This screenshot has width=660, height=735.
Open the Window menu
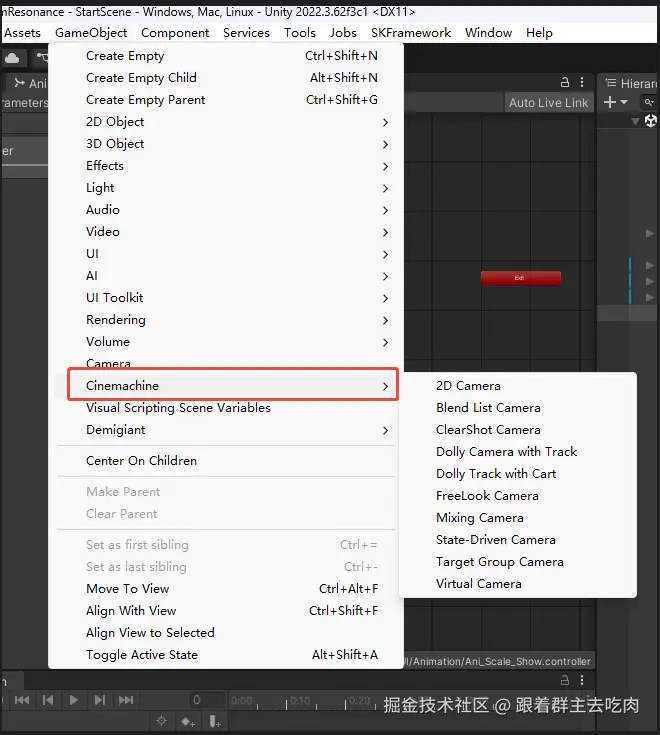coord(488,33)
